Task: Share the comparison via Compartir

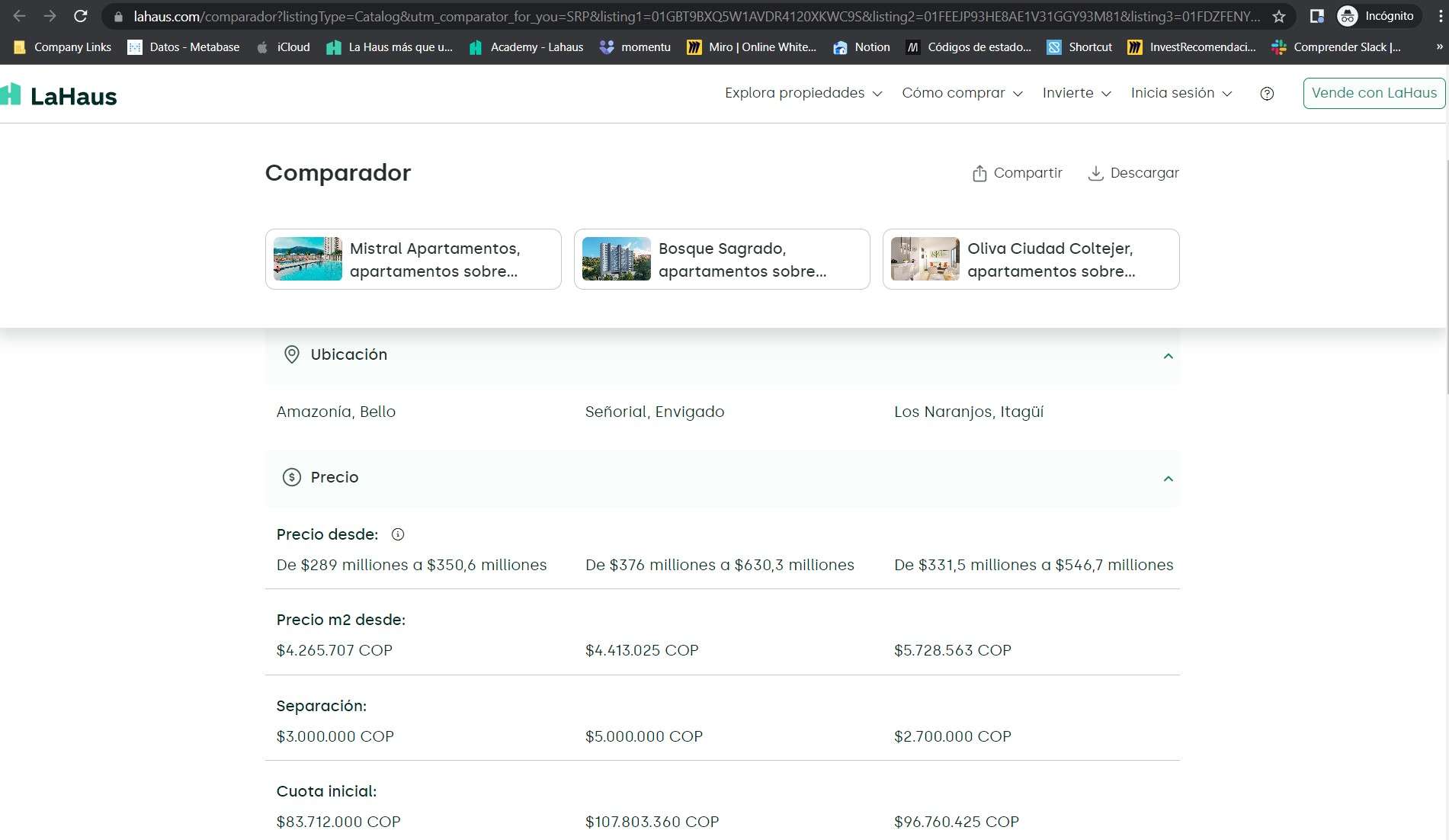Action: pyautogui.click(x=1017, y=173)
